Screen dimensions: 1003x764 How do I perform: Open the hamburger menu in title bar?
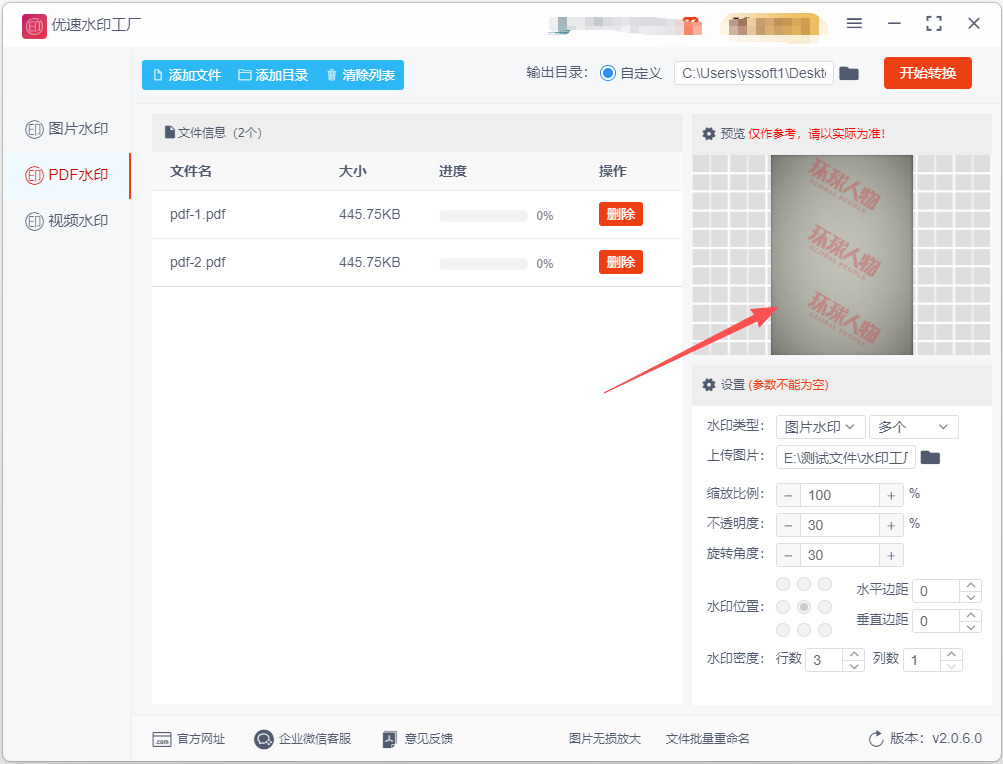coord(854,24)
